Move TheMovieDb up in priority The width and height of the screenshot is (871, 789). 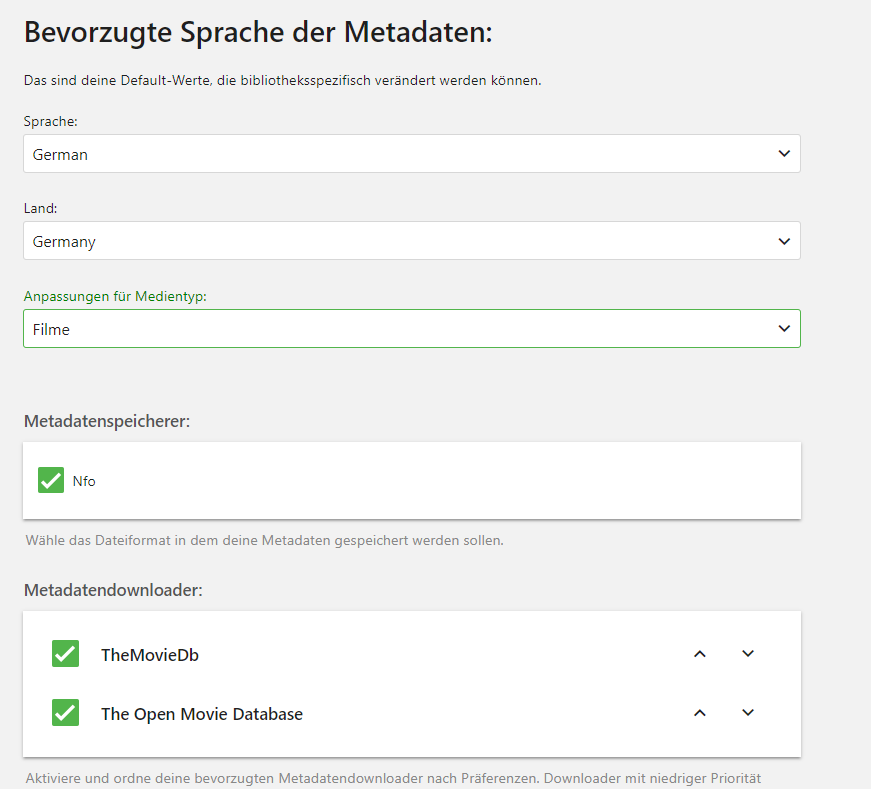[x=700, y=654]
